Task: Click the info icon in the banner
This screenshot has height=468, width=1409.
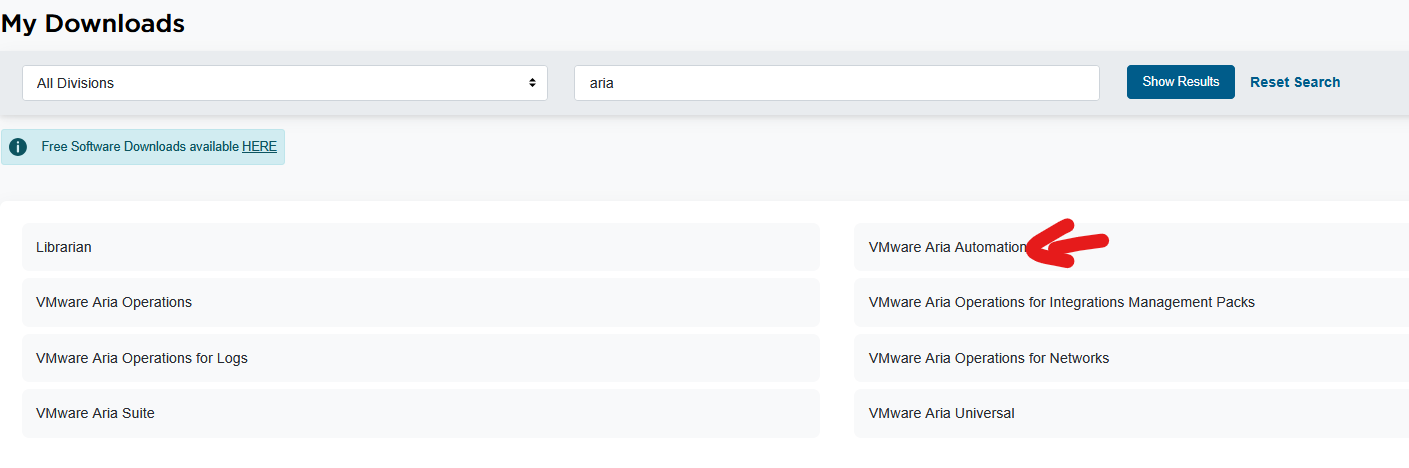Action: click(x=18, y=147)
